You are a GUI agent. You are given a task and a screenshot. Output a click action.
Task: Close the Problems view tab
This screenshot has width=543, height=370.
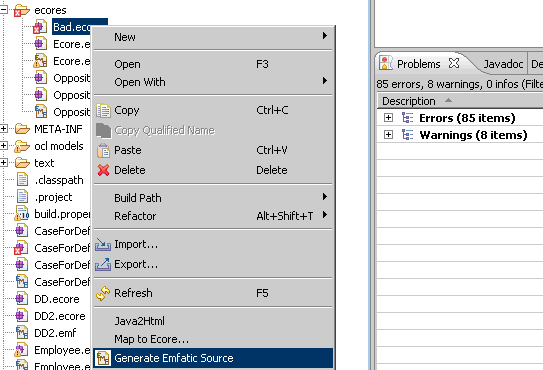(x=454, y=63)
